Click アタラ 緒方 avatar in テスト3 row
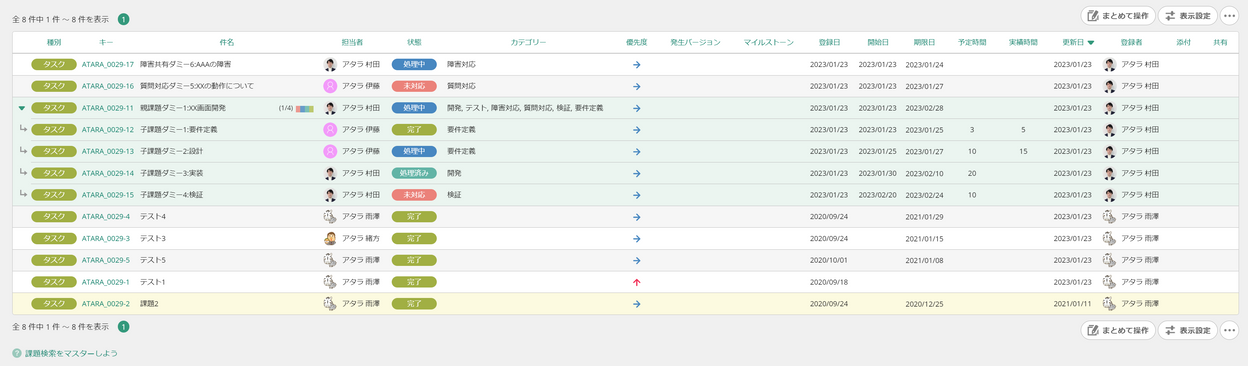 coord(330,239)
